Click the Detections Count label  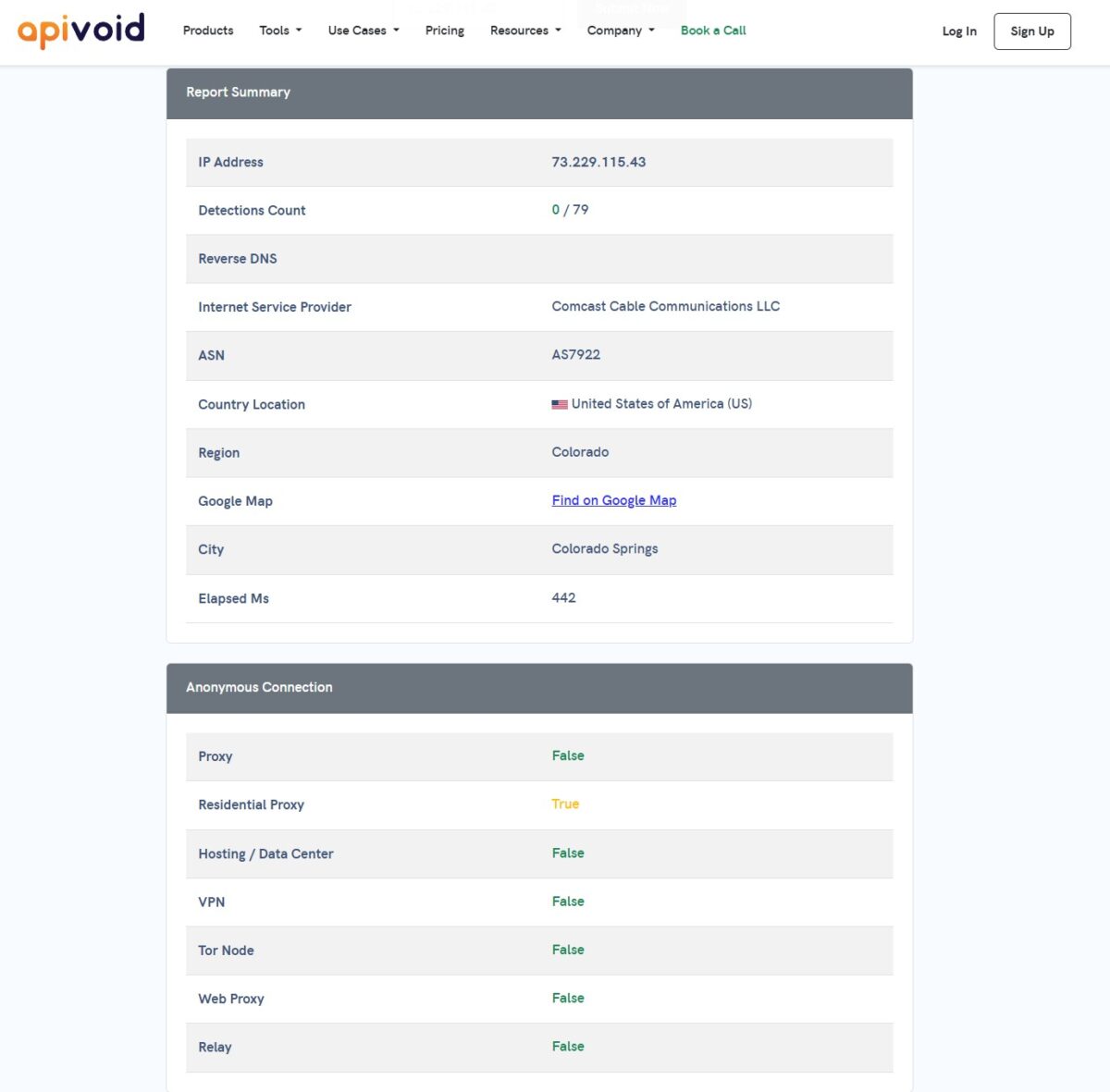(252, 210)
